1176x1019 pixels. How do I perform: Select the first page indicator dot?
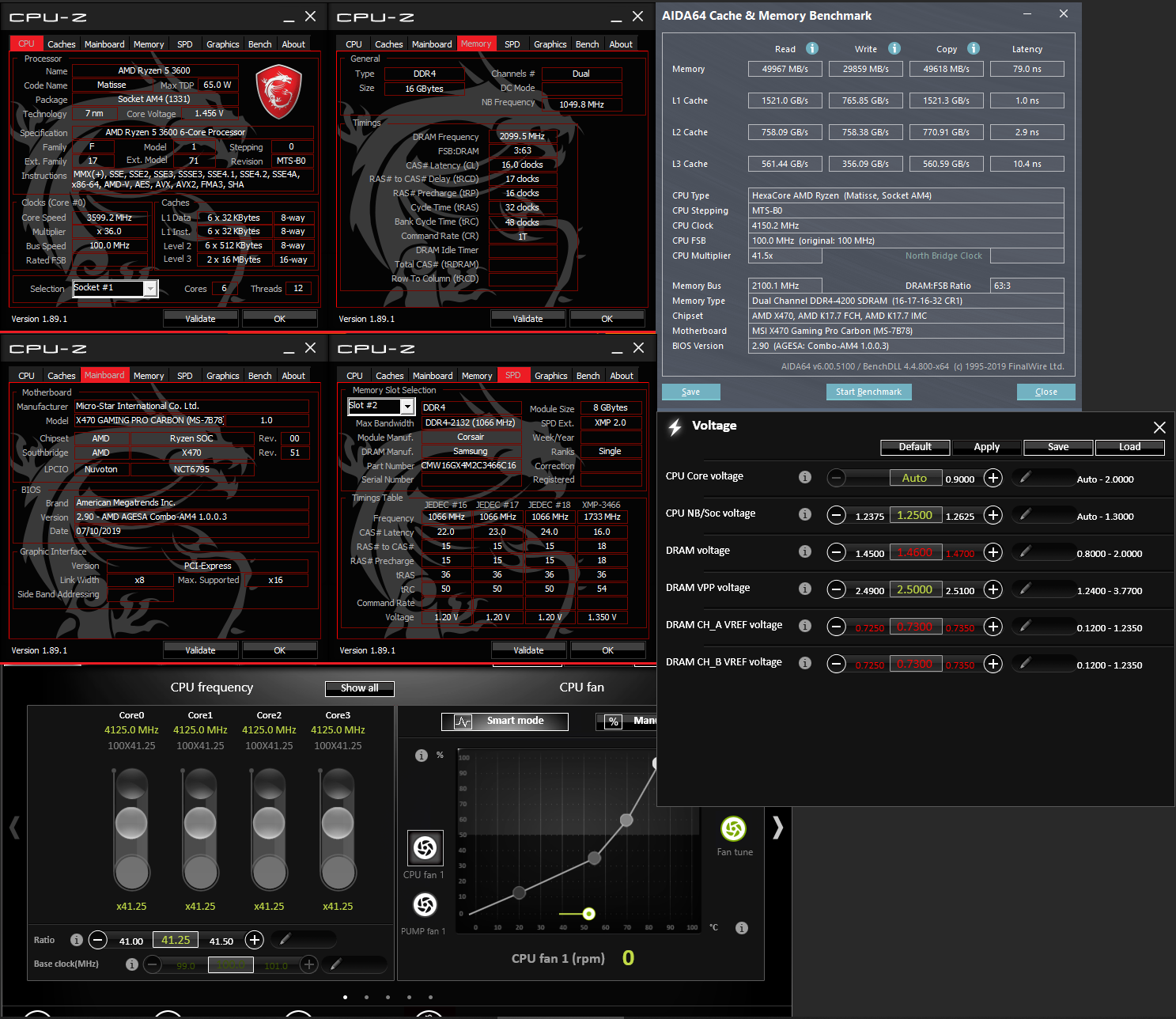345,997
